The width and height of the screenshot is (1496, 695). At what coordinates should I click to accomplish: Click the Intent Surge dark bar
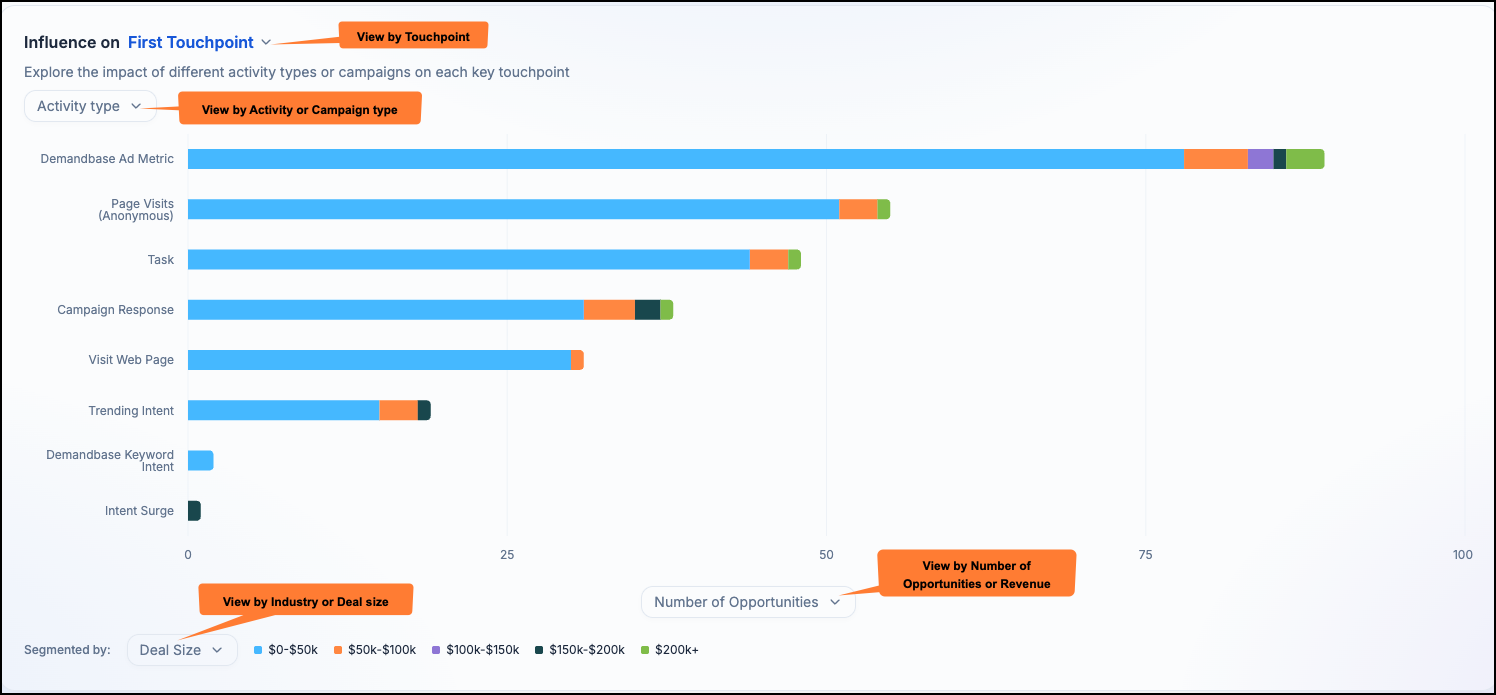click(194, 511)
